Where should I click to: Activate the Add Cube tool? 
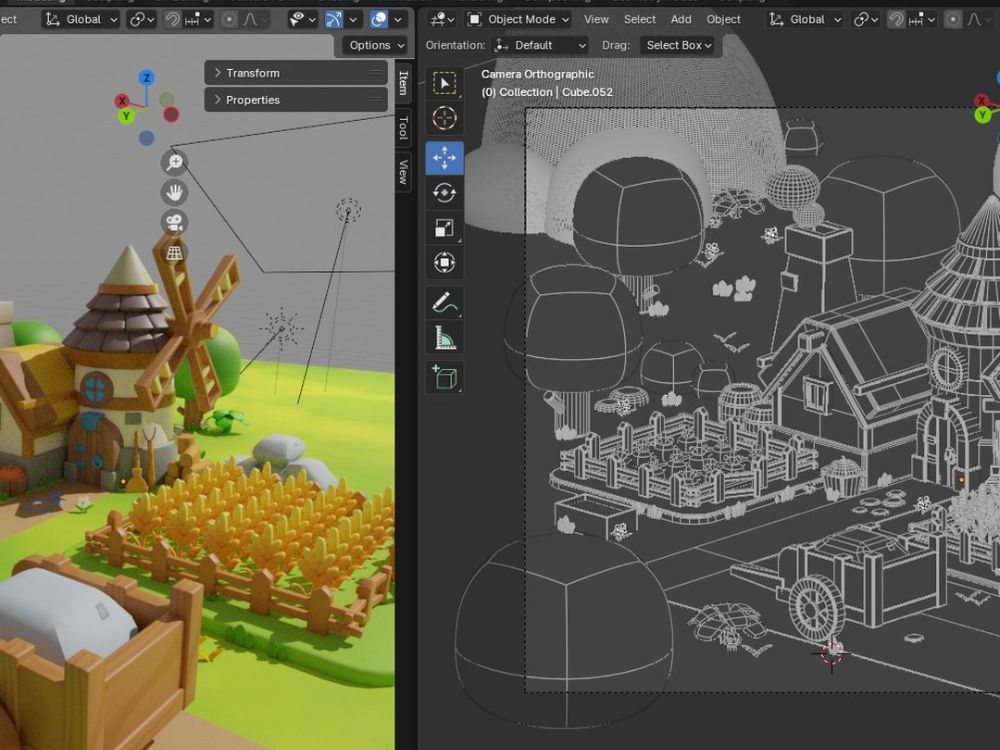click(444, 377)
